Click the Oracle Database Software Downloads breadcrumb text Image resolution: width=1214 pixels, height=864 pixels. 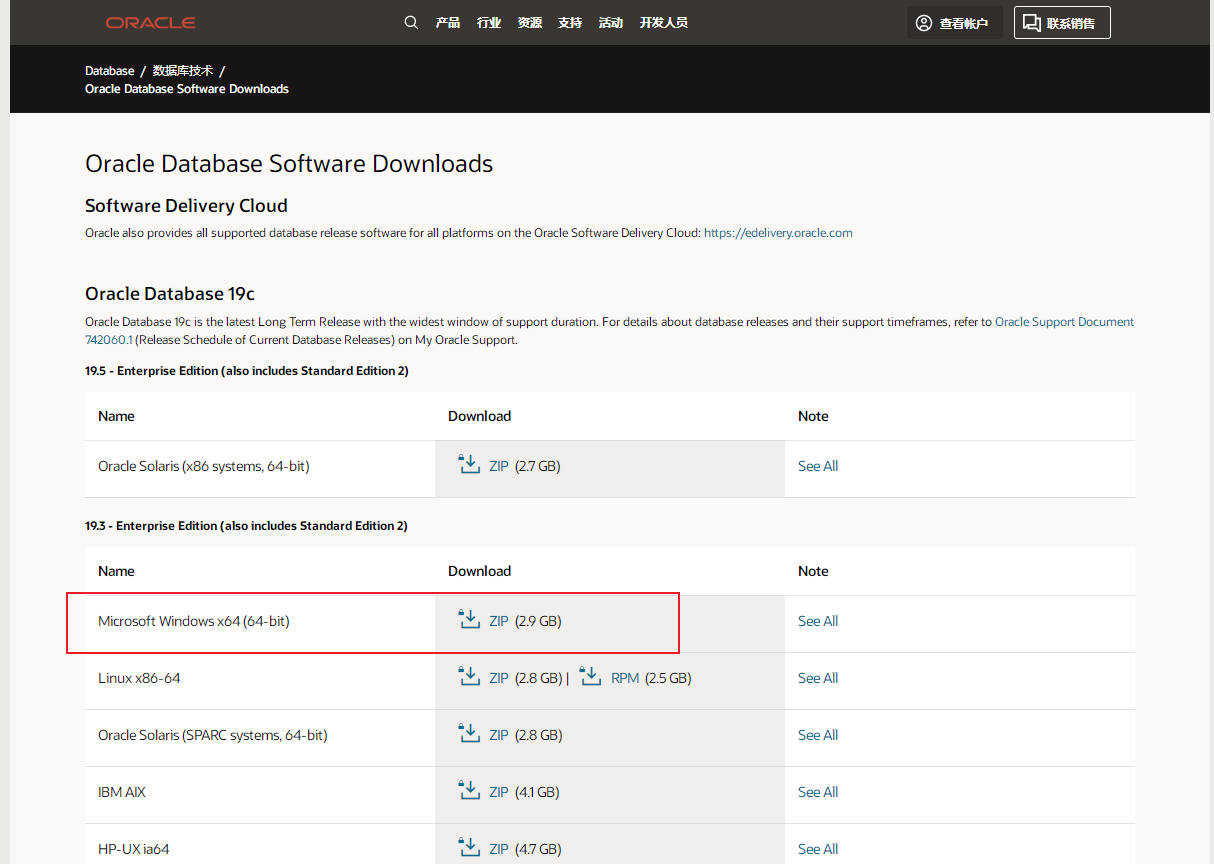(187, 89)
